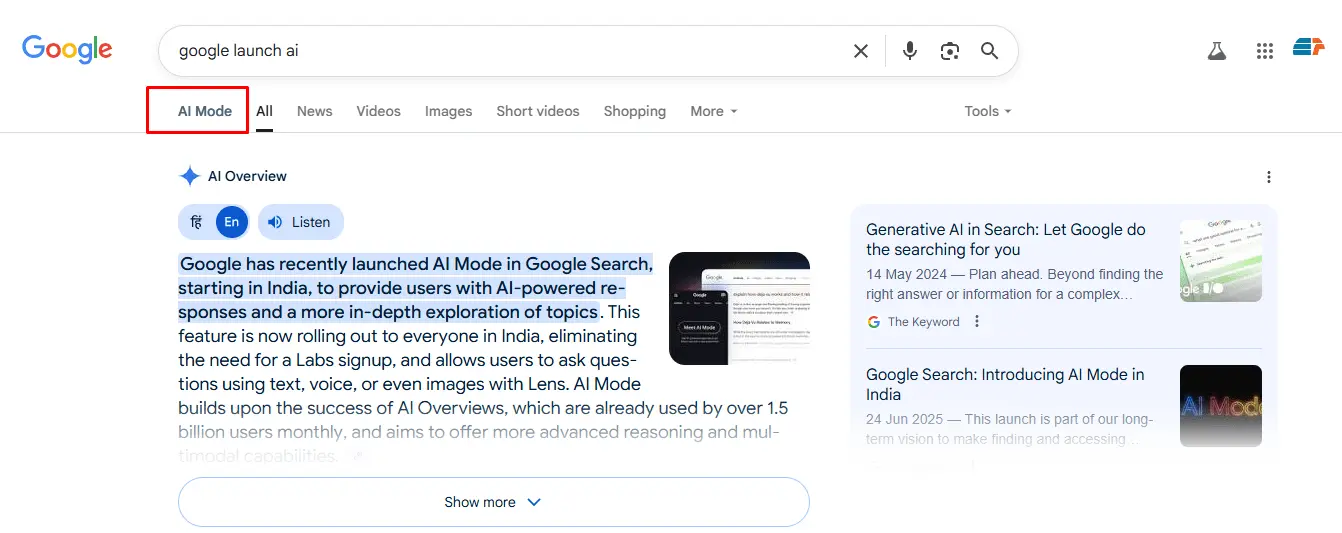This screenshot has height=533, width=1342.
Task: Open the account profile avatar
Action: pyautogui.click(x=1308, y=47)
